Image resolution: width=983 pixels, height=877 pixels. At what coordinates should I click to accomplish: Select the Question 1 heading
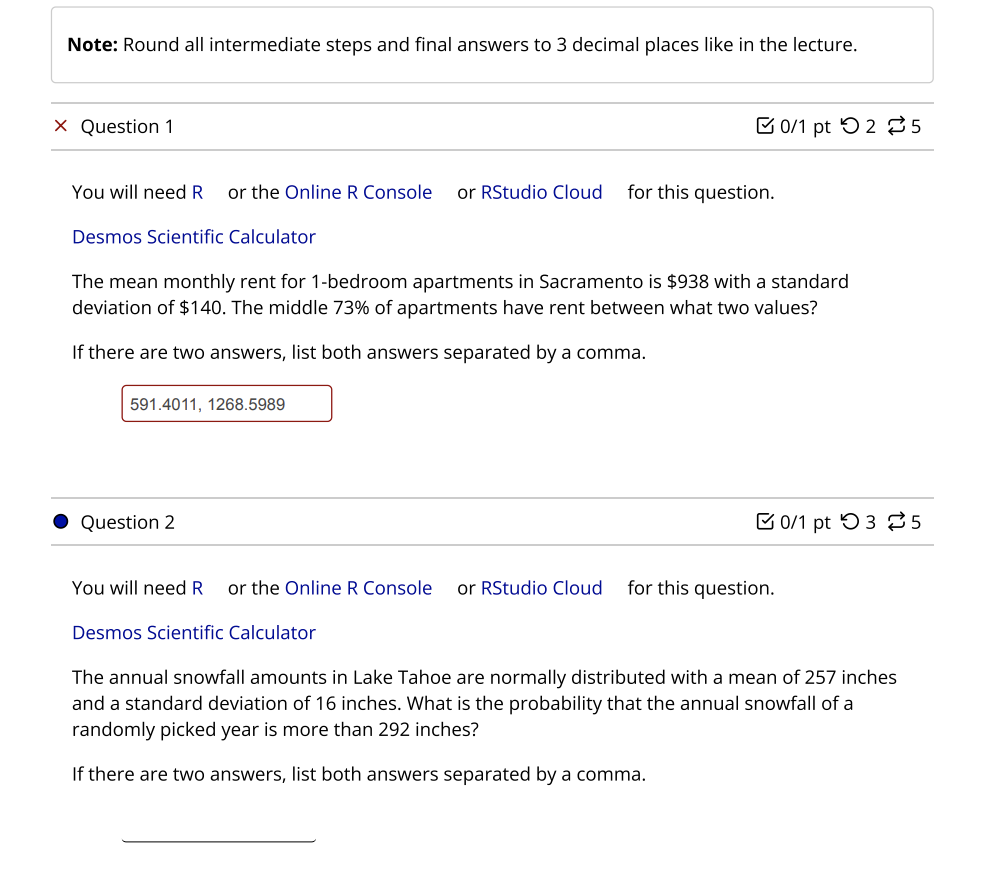[127, 126]
